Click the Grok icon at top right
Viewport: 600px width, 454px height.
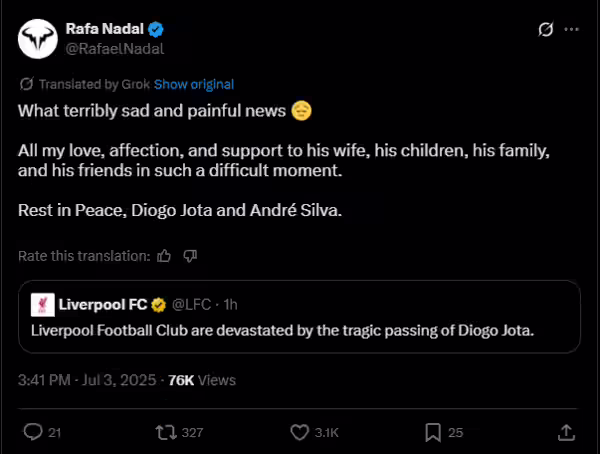546,29
